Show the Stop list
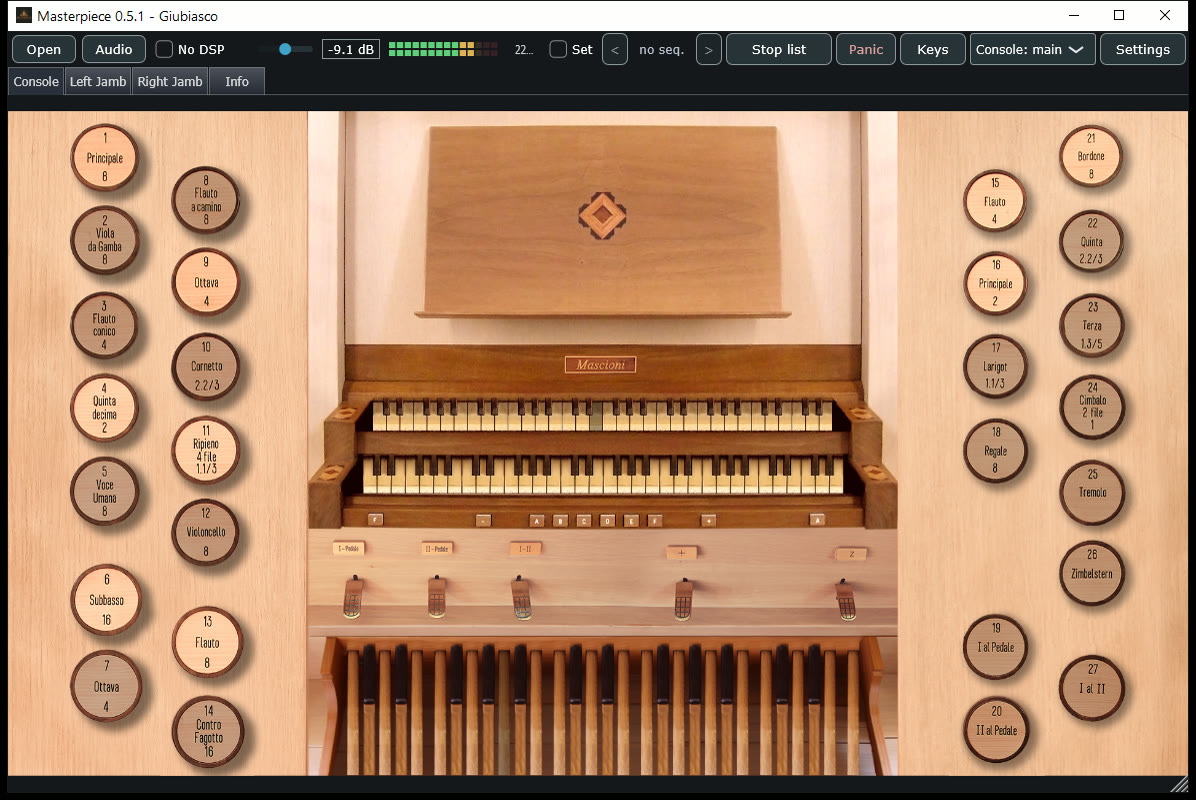The image size is (1196, 800). 779,50
